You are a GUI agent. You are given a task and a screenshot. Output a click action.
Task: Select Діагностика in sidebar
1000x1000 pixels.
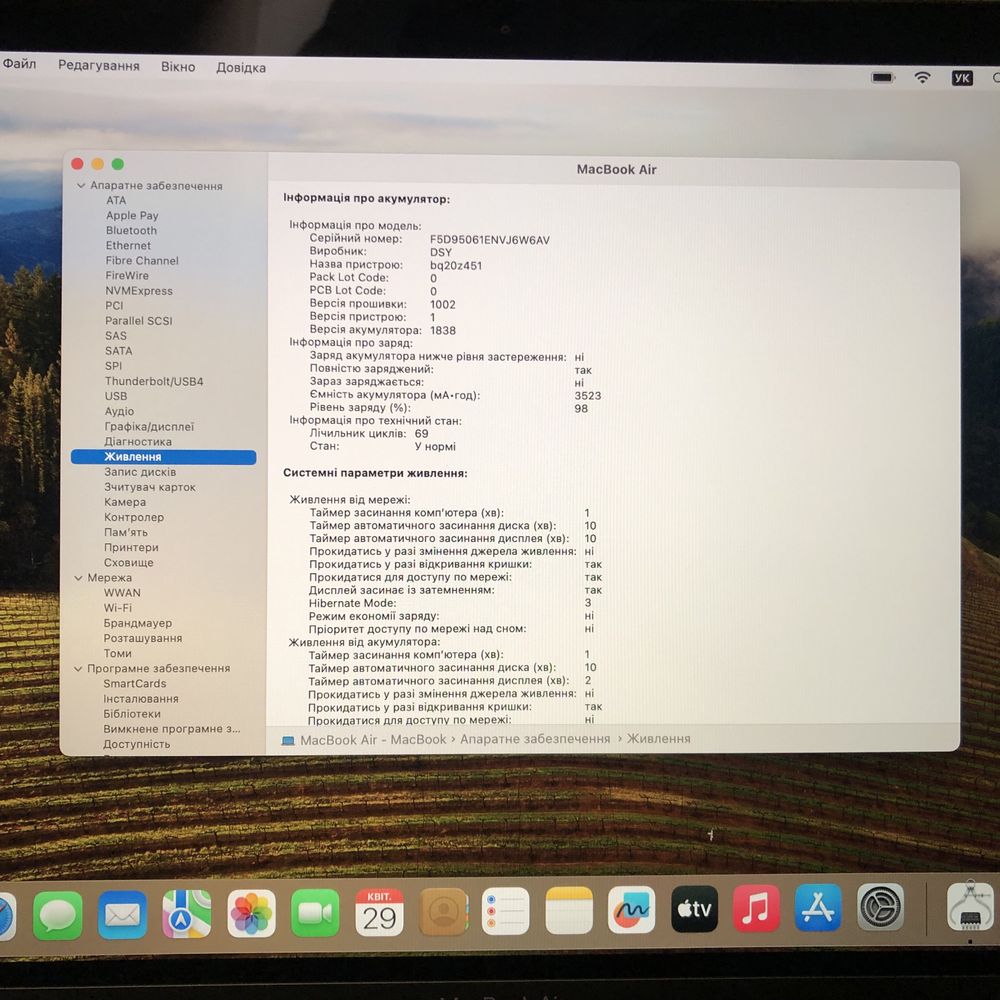click(x=138, y=442)
